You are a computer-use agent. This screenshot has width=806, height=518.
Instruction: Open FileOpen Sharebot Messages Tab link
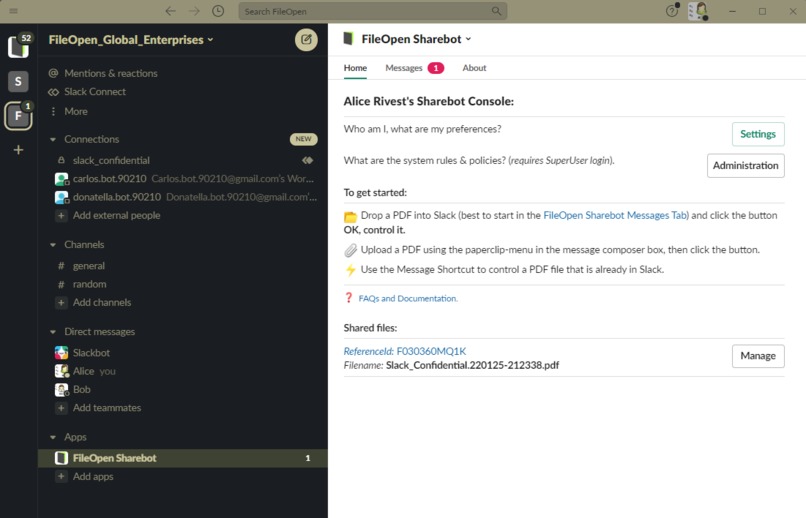click(x=616, y=215)
